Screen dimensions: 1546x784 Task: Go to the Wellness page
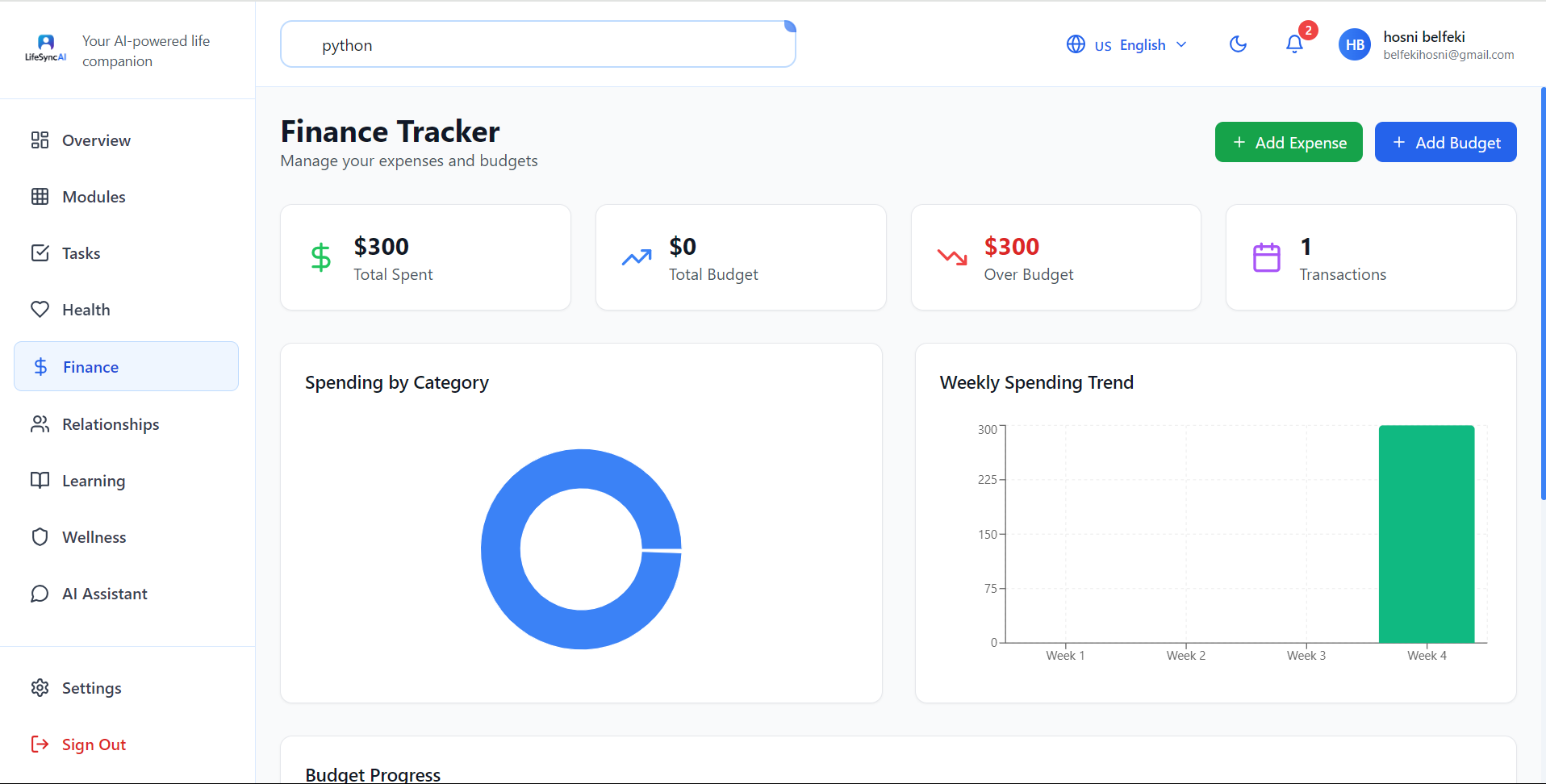tap(126, 537)
